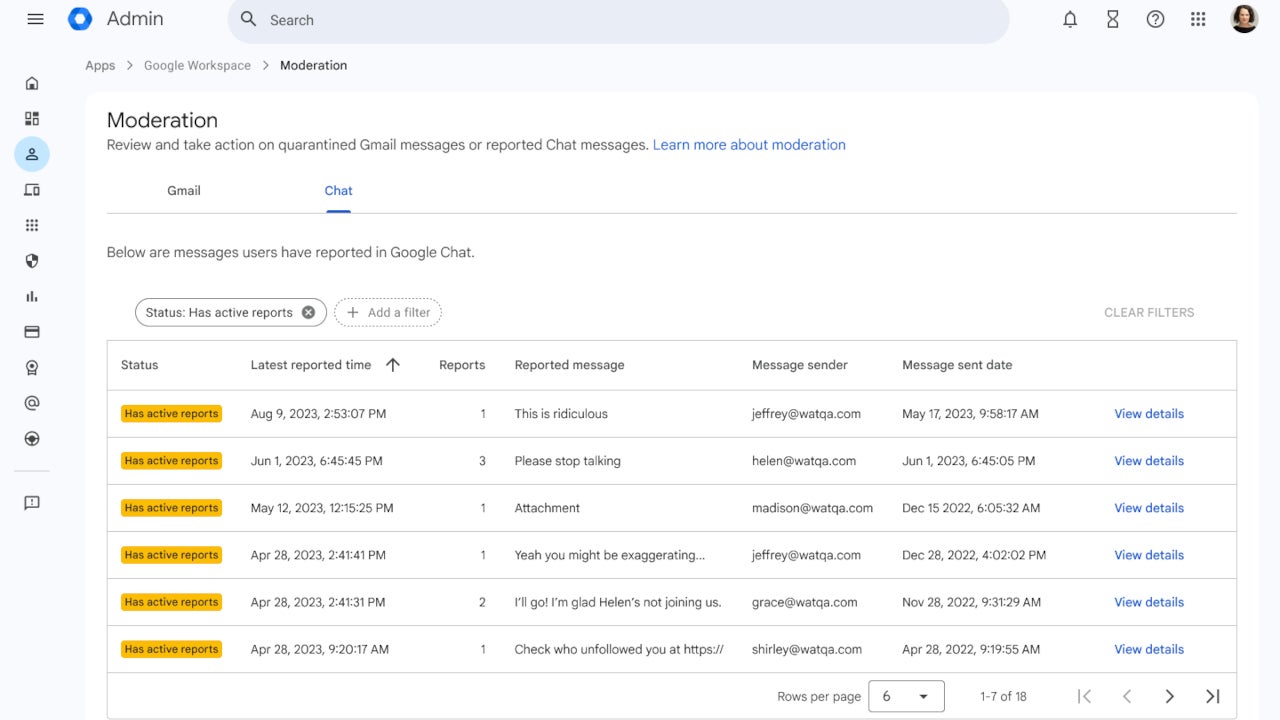This screenshot has height=720, width=1280.
Task: Open Directory users icon in sidebar
Action: coord(32,154)
